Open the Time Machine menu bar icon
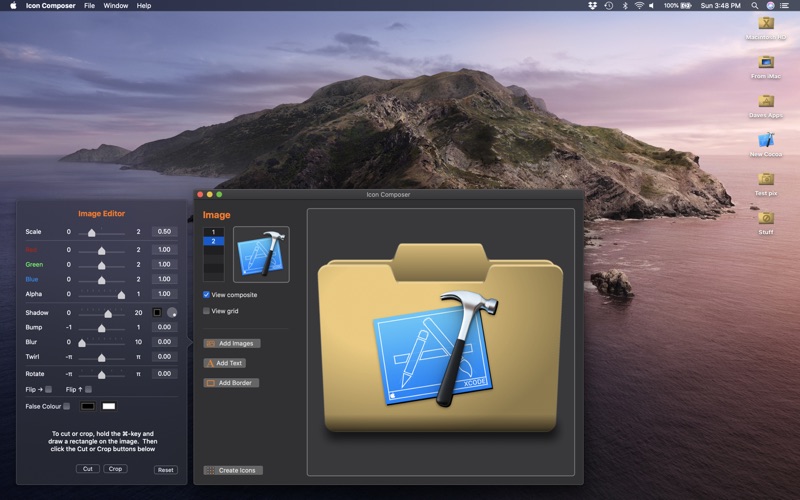 point(609,6)
